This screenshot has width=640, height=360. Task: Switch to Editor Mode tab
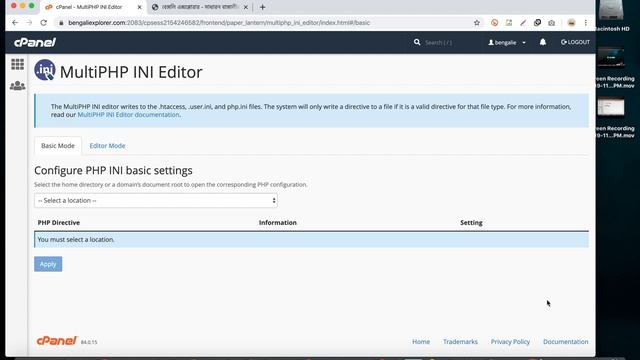click(x=107, y=146)
